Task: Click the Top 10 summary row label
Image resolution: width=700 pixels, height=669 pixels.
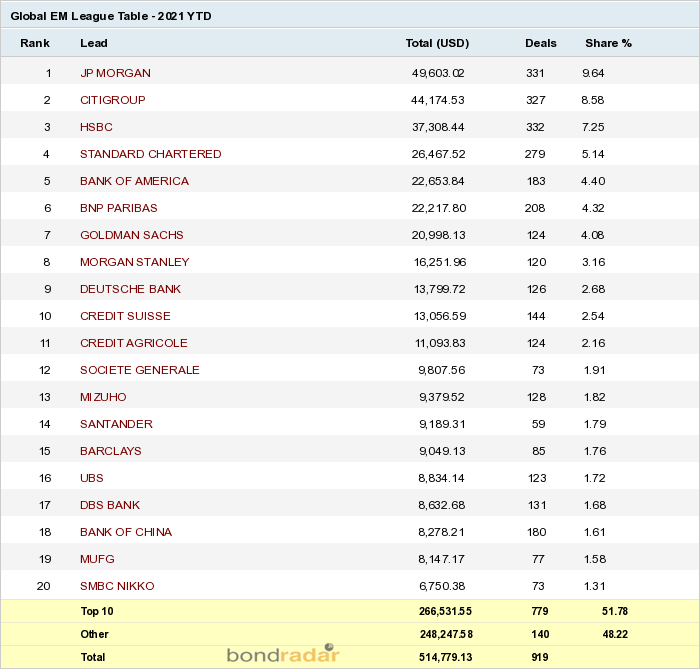Action: tap(97, 611)
